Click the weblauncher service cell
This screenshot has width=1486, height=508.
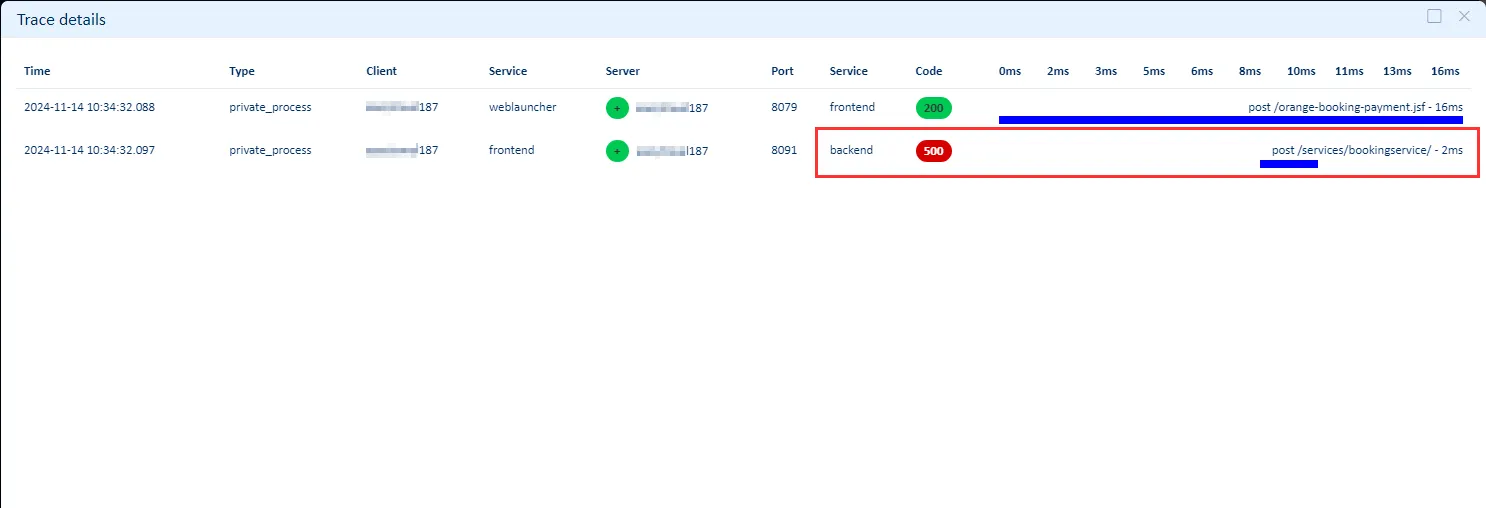[522, 107]
